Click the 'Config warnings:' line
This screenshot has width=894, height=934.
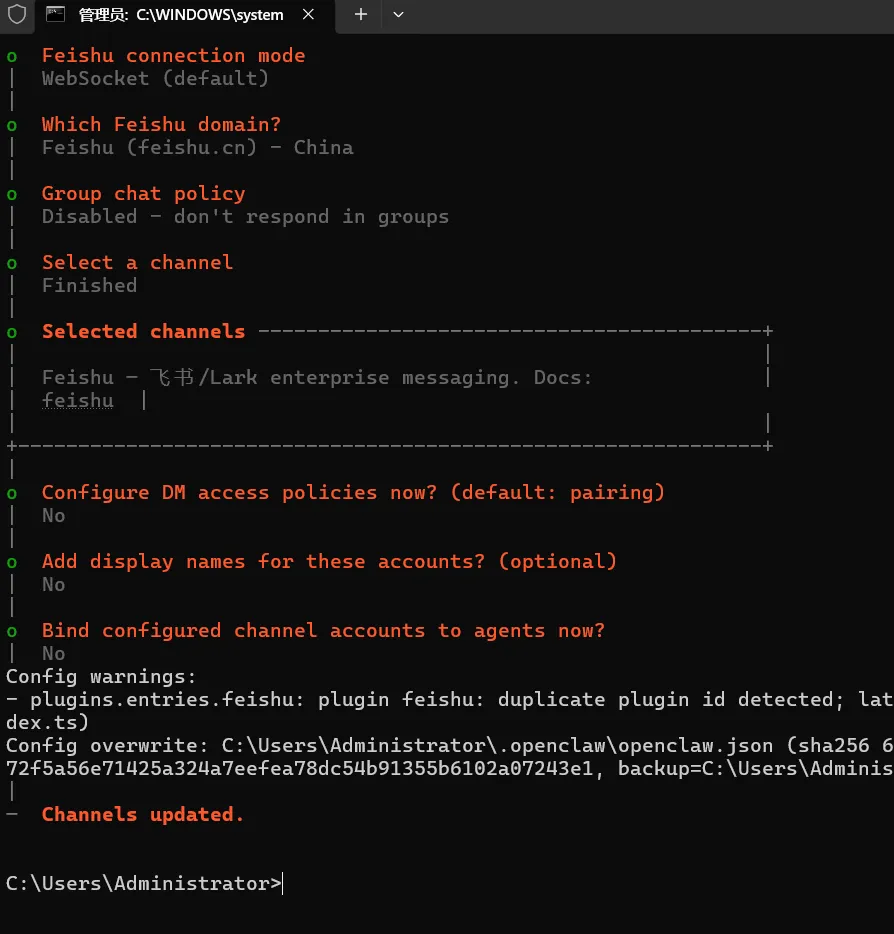pos(101,677)
